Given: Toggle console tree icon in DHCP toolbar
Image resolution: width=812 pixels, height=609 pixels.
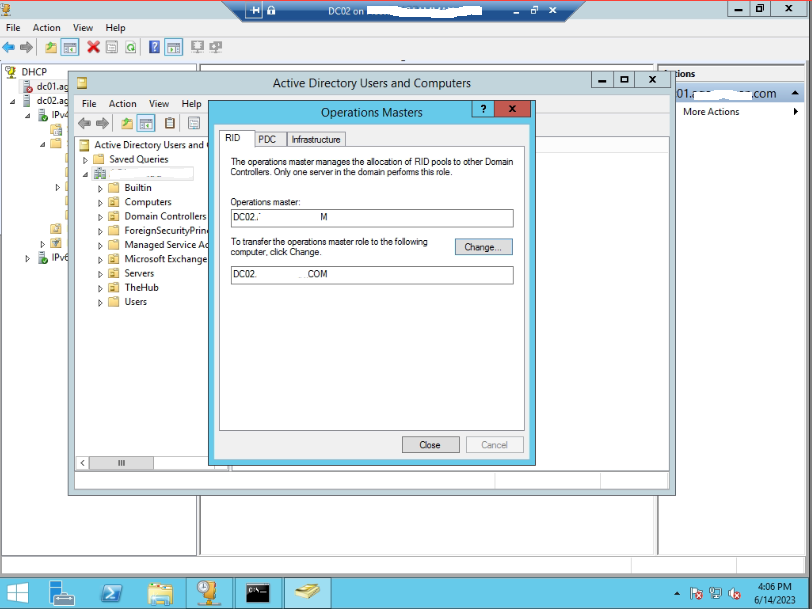Looking at the screenshot, I should point(70,48).
